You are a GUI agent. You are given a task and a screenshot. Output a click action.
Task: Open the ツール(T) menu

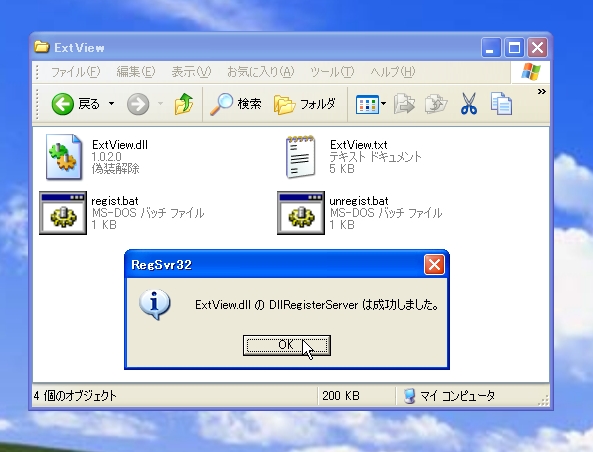pyautogui.click(x=332, y=71)
